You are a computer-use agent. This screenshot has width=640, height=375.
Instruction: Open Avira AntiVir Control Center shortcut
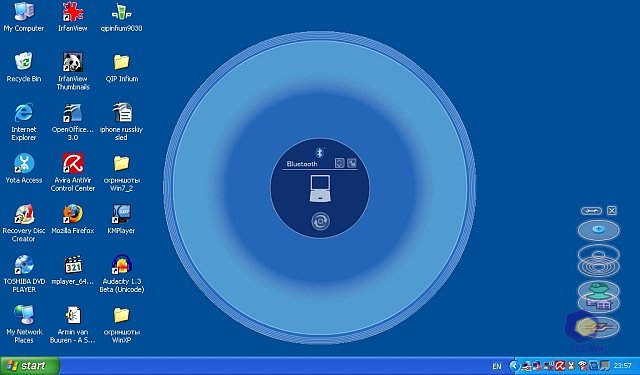pyautogui.click(x=73, y=173)
